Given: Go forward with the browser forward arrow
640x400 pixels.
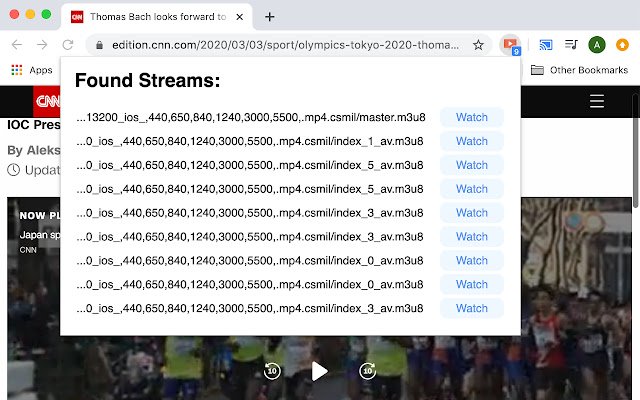Looking at the screenshot, I should [x=42, y=44].
